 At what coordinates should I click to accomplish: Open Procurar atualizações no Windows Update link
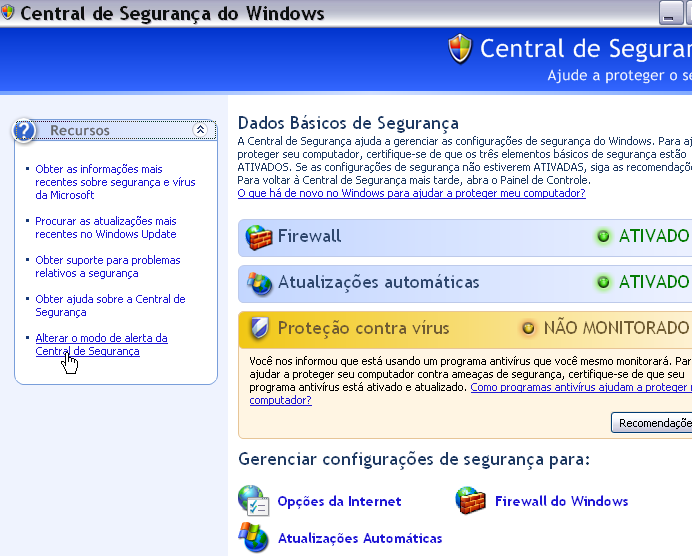pyautogui.click(x=106, y=228)
